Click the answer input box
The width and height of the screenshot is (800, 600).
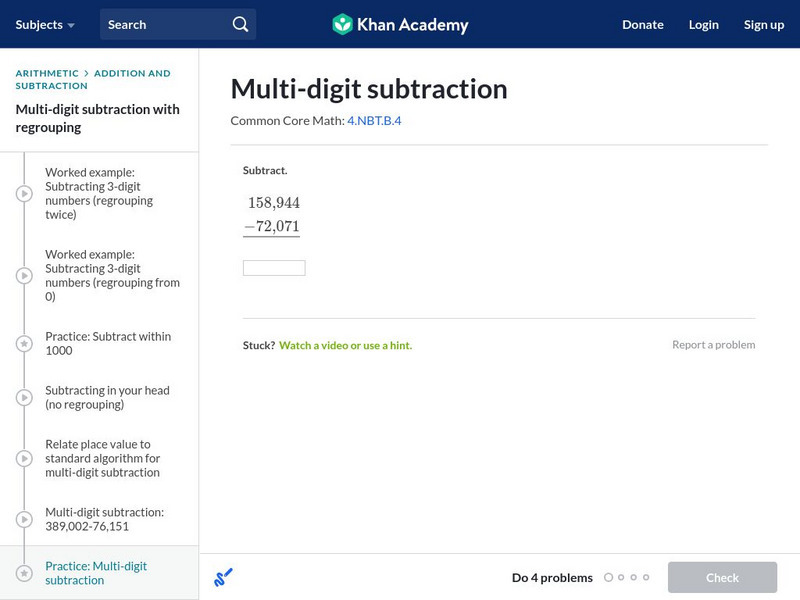[274, 268]
